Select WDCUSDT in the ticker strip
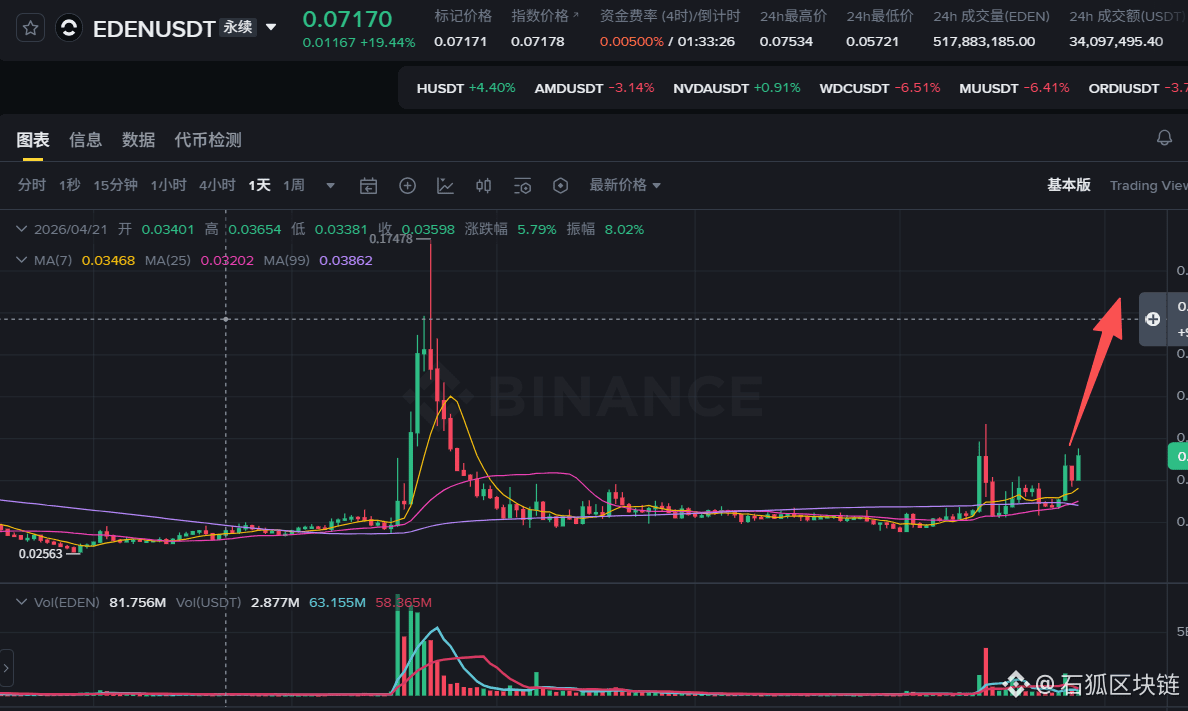The width and height of the screenshot is (1188, 711). (x=880, y=88)
